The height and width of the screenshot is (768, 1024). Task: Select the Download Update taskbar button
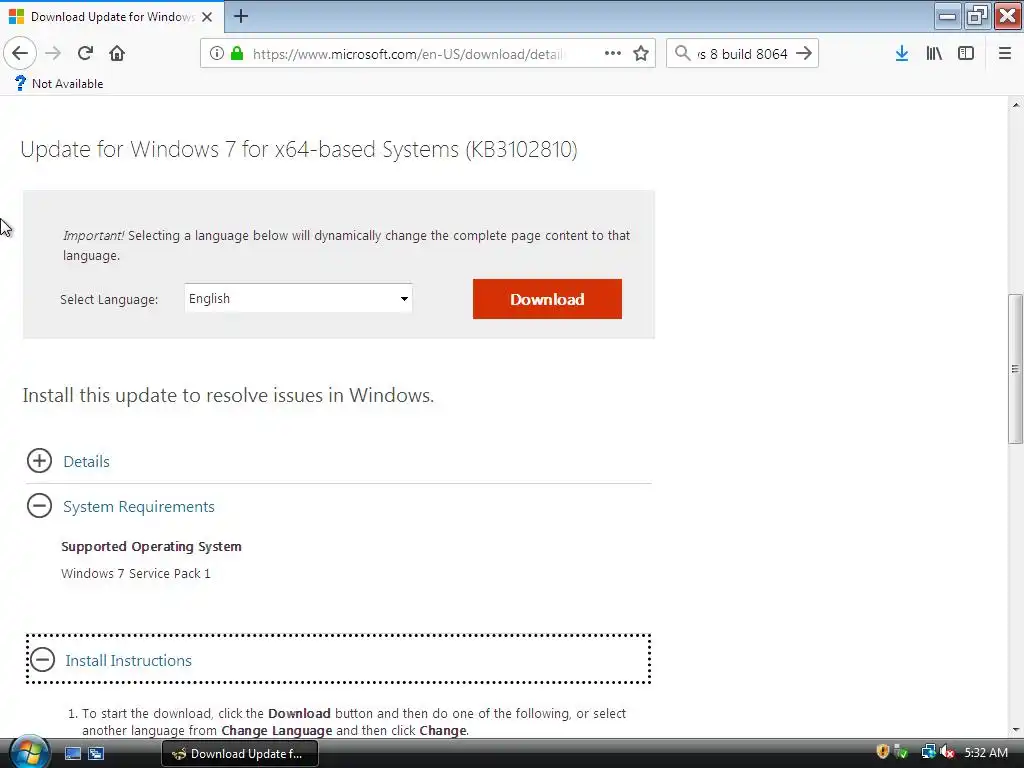pos(240,754)
